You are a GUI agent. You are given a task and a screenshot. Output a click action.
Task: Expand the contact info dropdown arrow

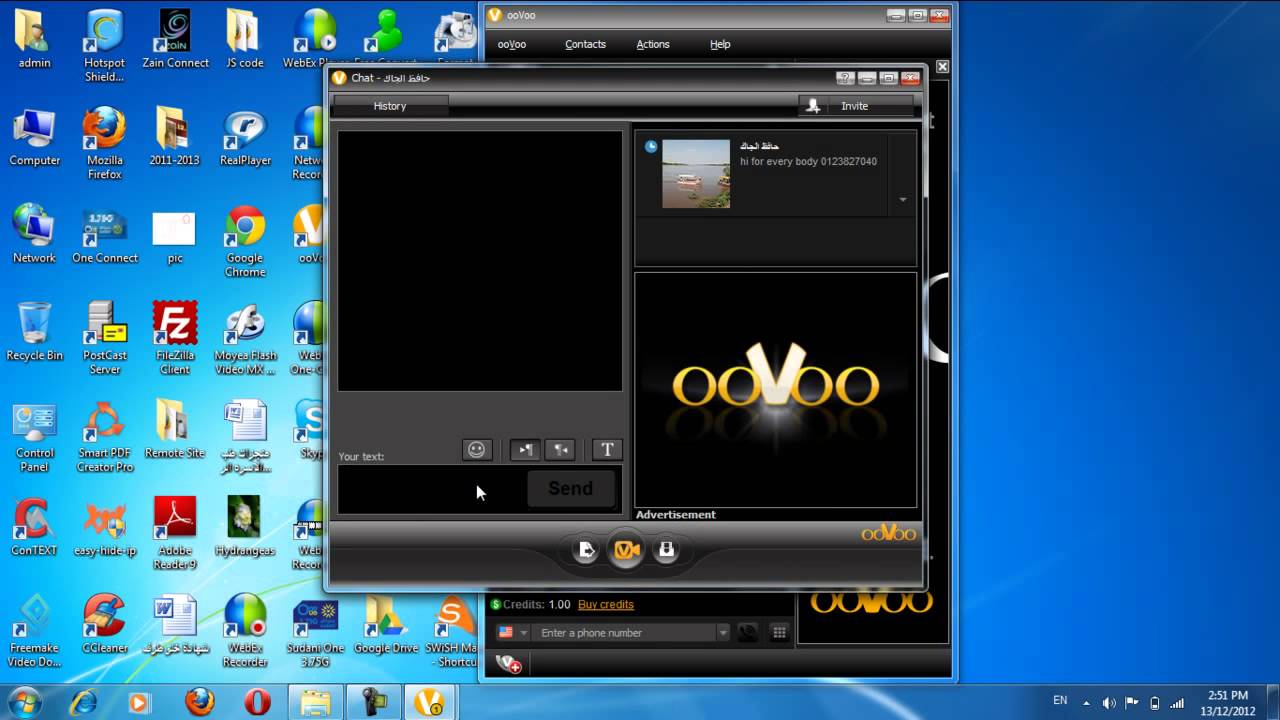[902, 200]
